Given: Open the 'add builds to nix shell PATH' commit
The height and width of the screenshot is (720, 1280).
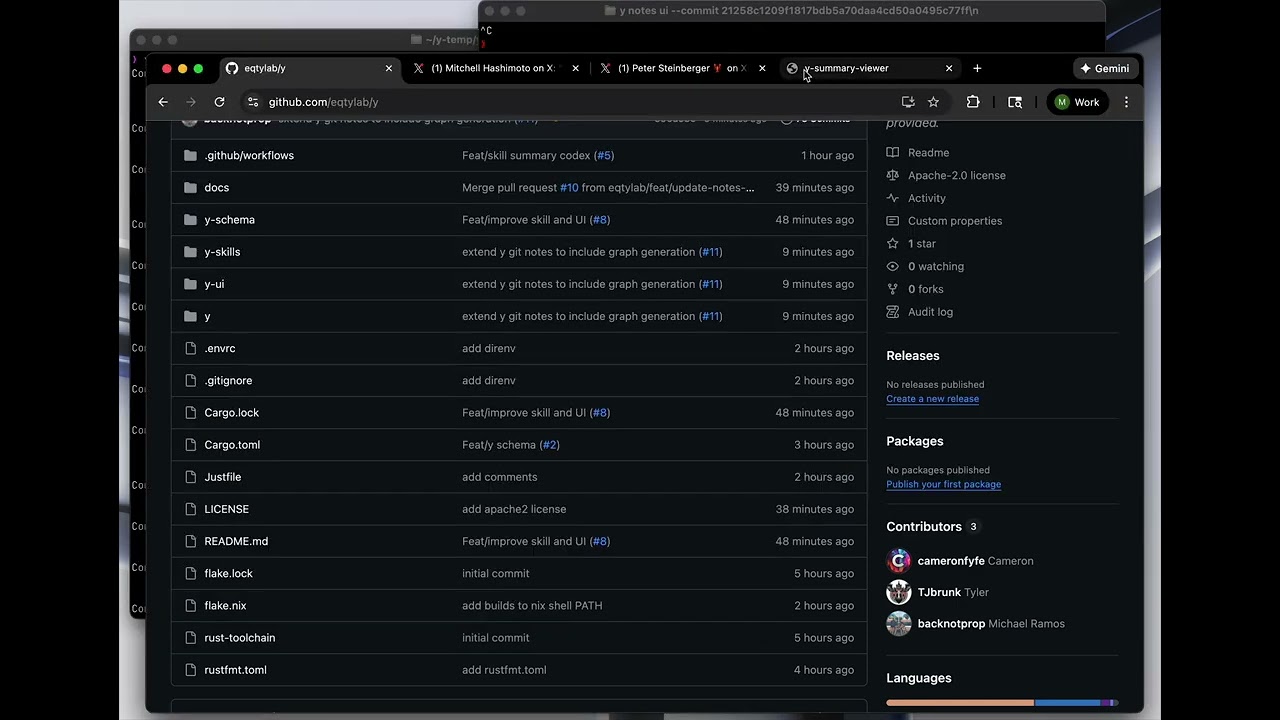Looking at the screenshot, I should (532, 606).
